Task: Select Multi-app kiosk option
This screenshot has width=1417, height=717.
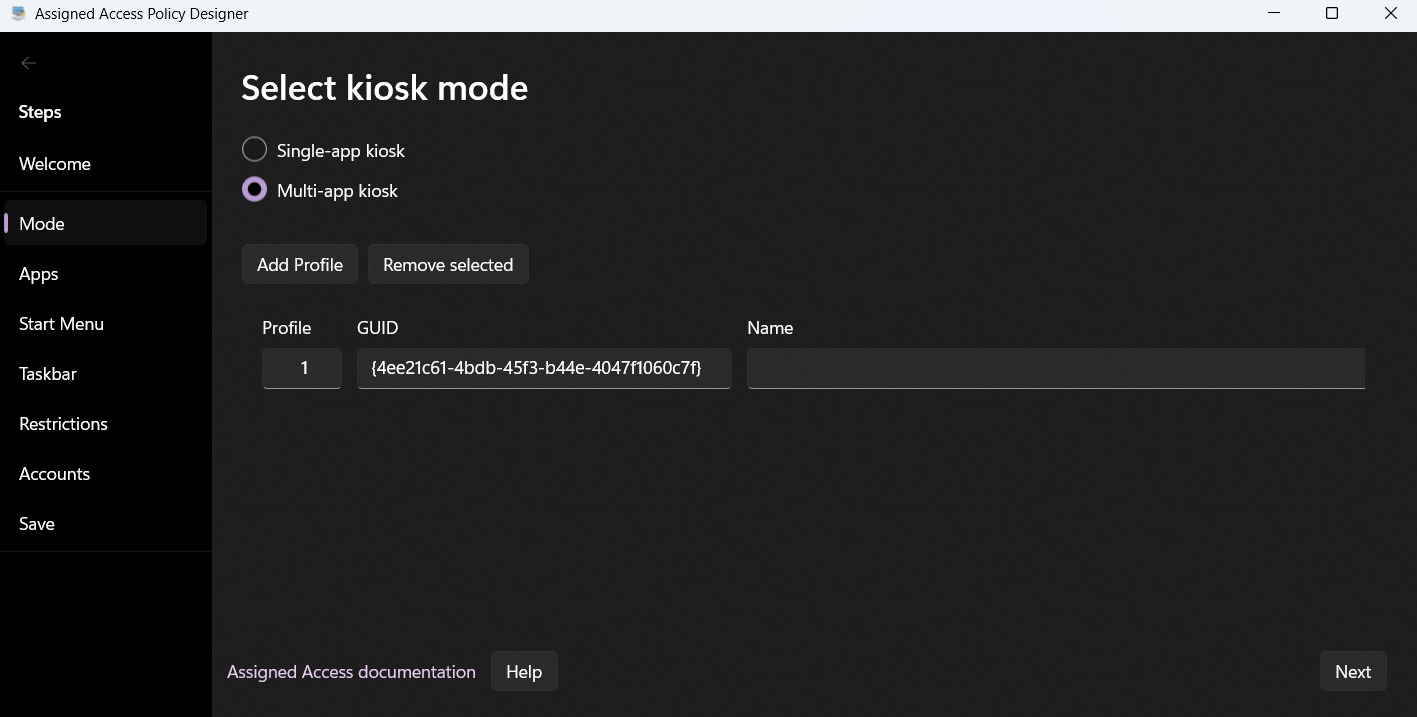Action: pyautogui.click(x=320, y=190)
